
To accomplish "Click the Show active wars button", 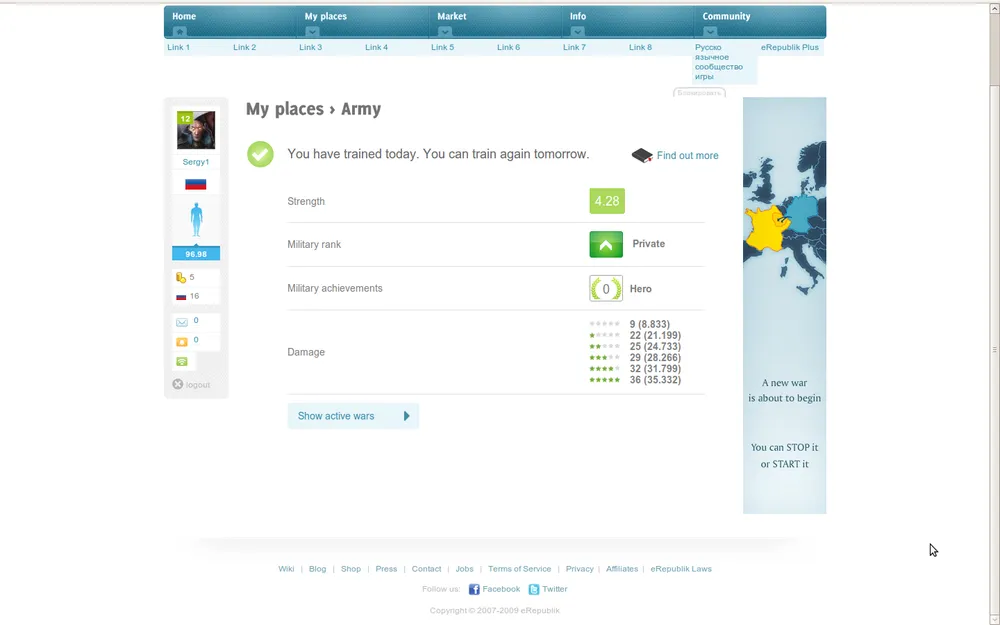I will point(353,416).
